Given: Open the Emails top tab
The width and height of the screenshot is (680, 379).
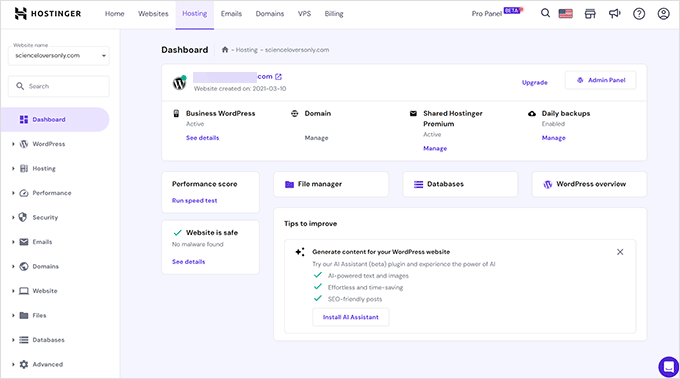Looking at the screenshot, I should (231, 14).
